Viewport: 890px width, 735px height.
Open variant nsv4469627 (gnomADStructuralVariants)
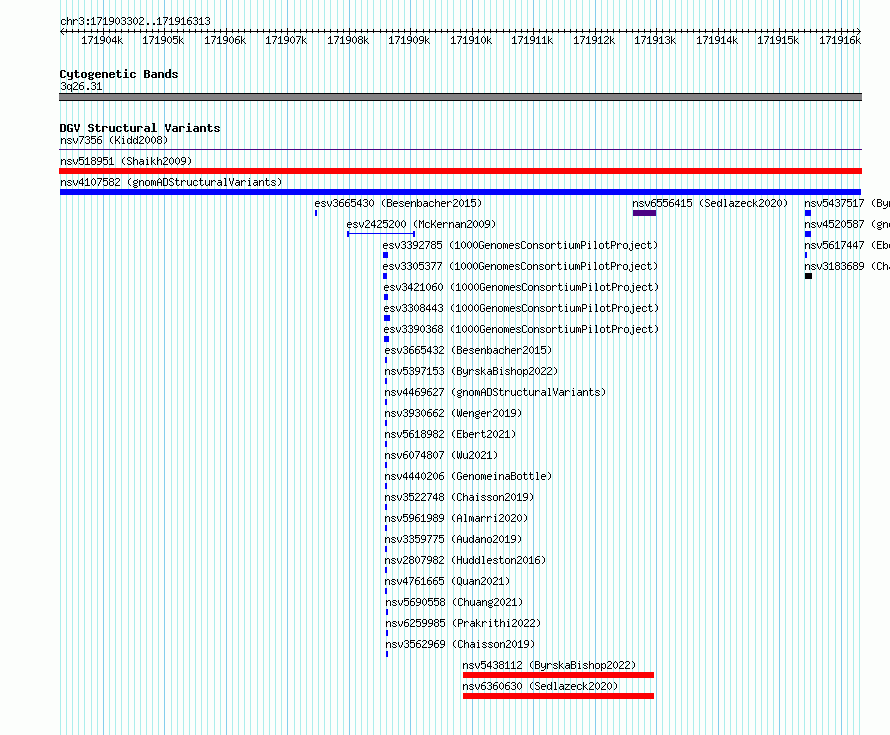495,392
